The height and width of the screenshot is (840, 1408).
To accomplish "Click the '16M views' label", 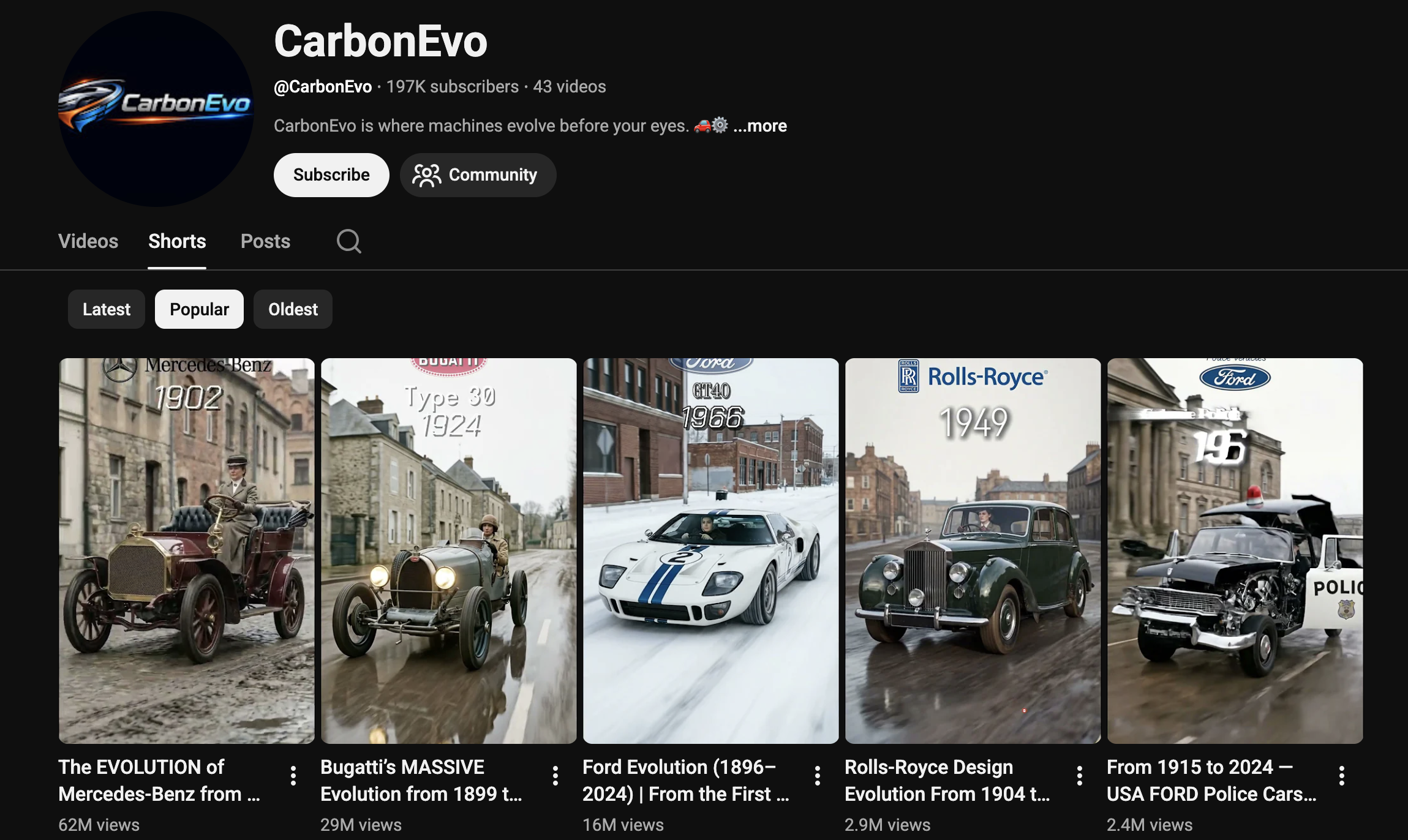I will tap(623, 825).
